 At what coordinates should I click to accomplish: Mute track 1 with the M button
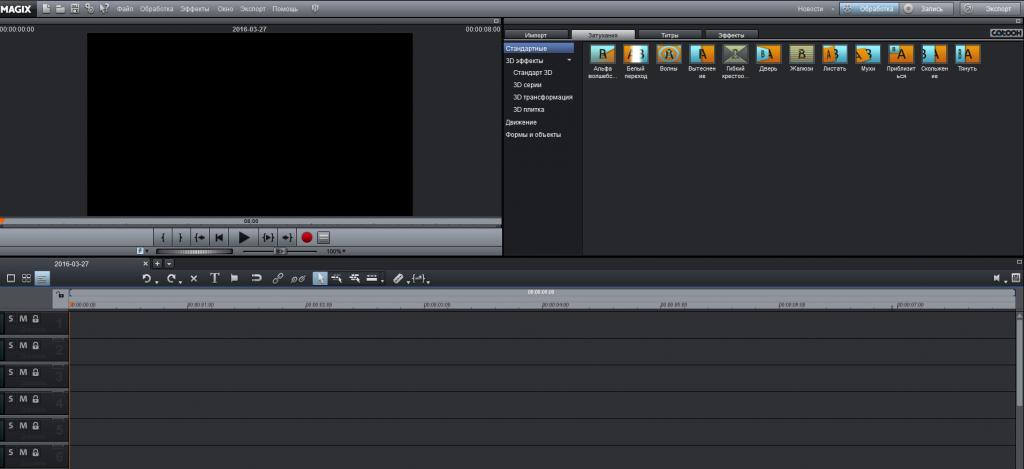click(23, 319)
